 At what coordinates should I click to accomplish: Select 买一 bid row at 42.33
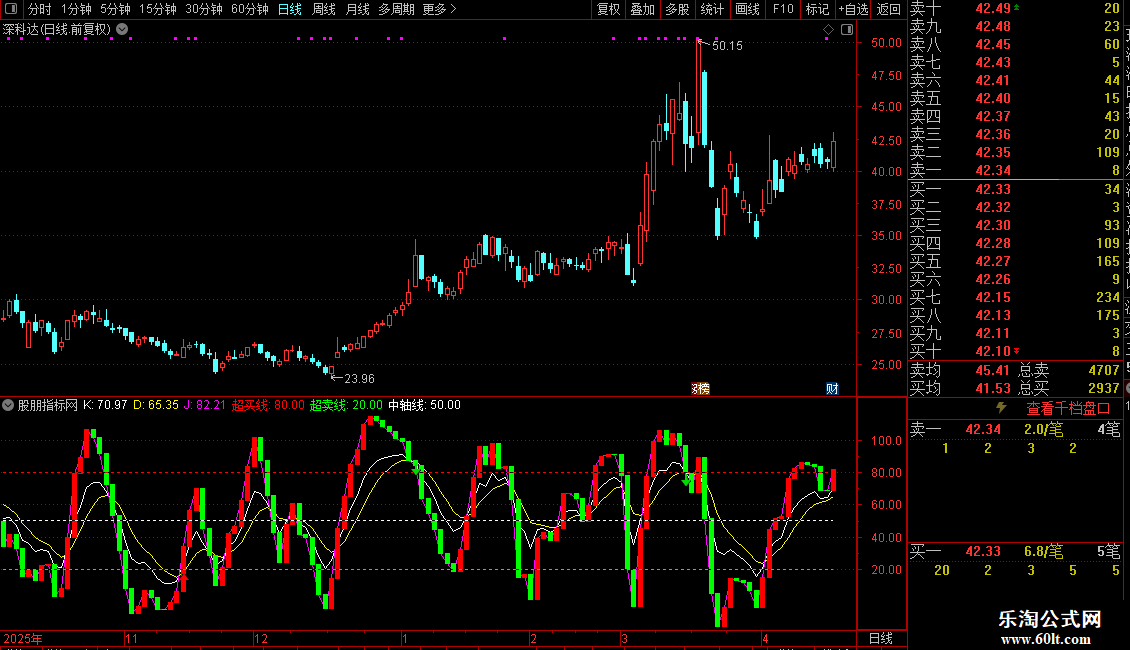tap(1015, 189)
